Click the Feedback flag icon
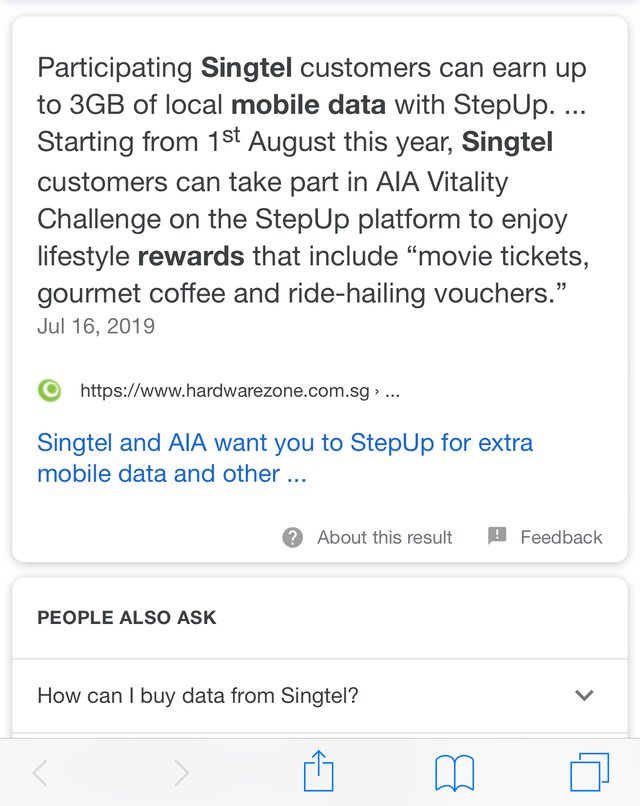This screenshot has height=806, width=640. 497,536
